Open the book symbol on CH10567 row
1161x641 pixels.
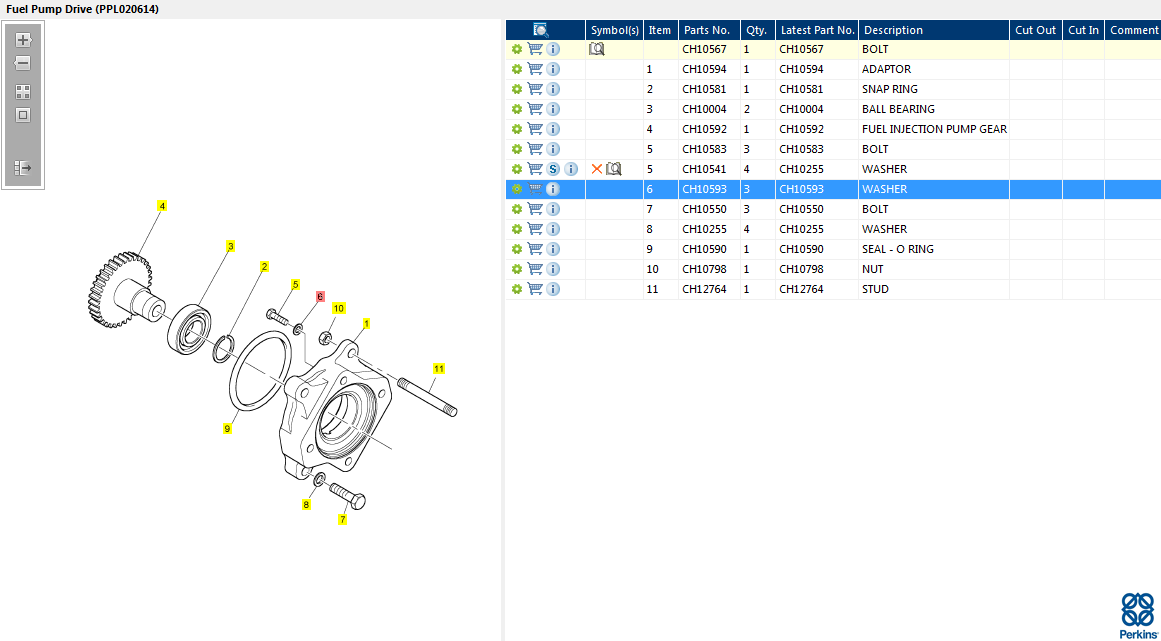pyautogui.click(x=597, y=49)
